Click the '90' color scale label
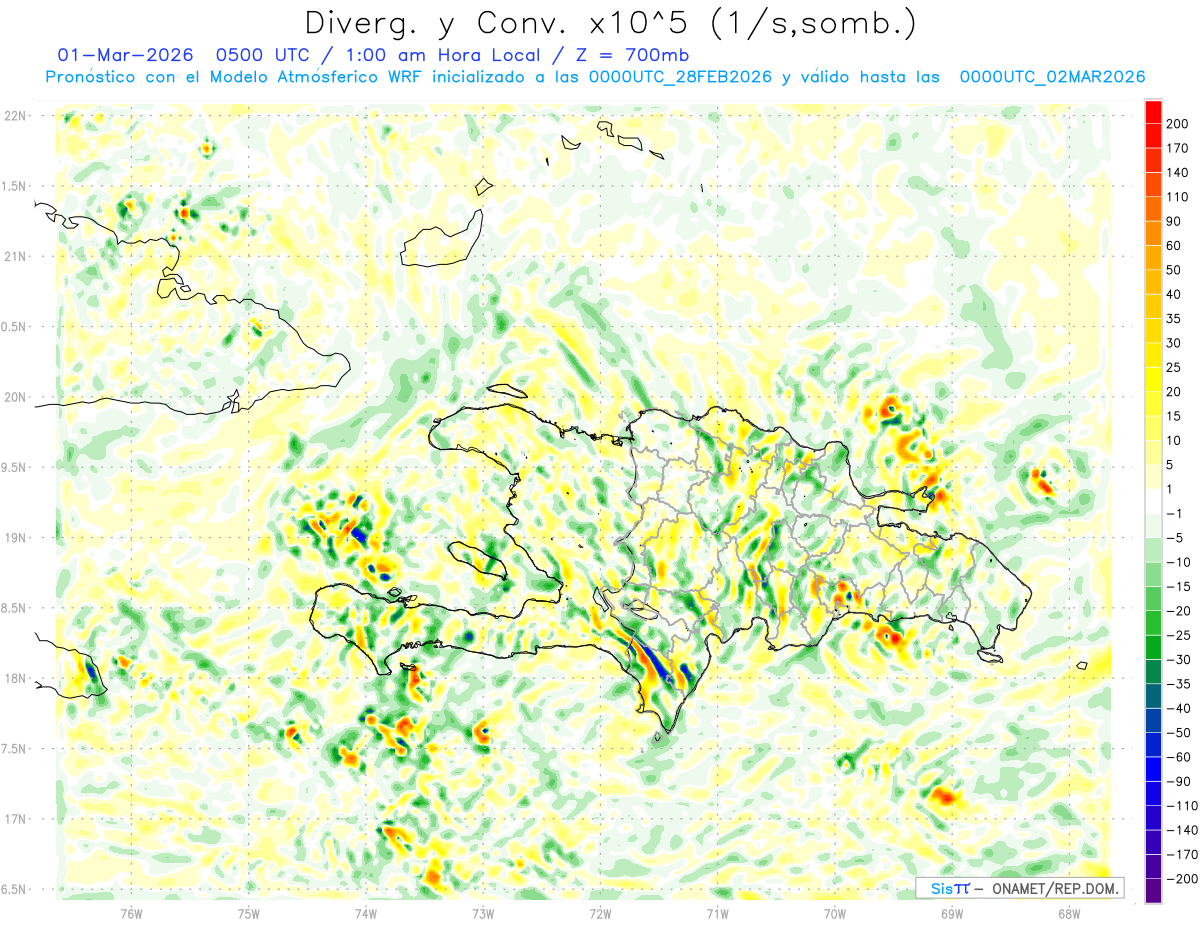Screen dimensions: 1200x927 [1174, 221]
